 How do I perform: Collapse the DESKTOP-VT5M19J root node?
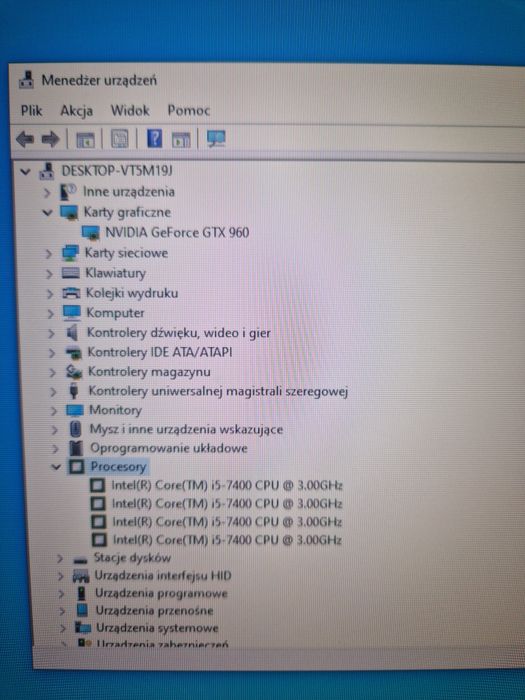pos(25,171)
